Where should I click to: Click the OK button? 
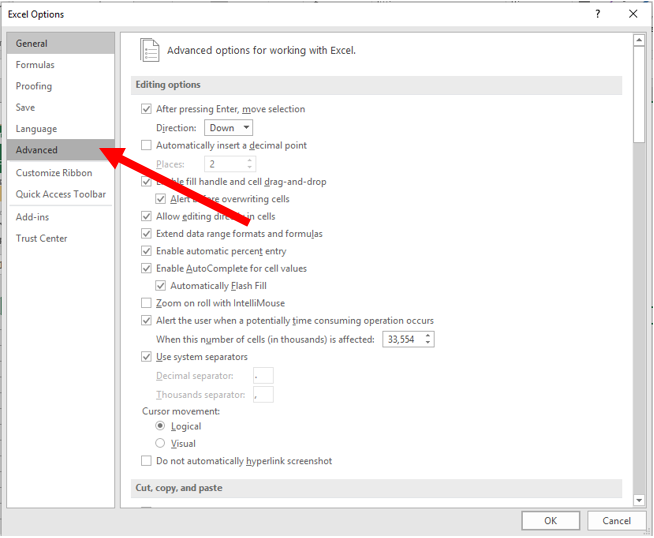tap(551, 520)
